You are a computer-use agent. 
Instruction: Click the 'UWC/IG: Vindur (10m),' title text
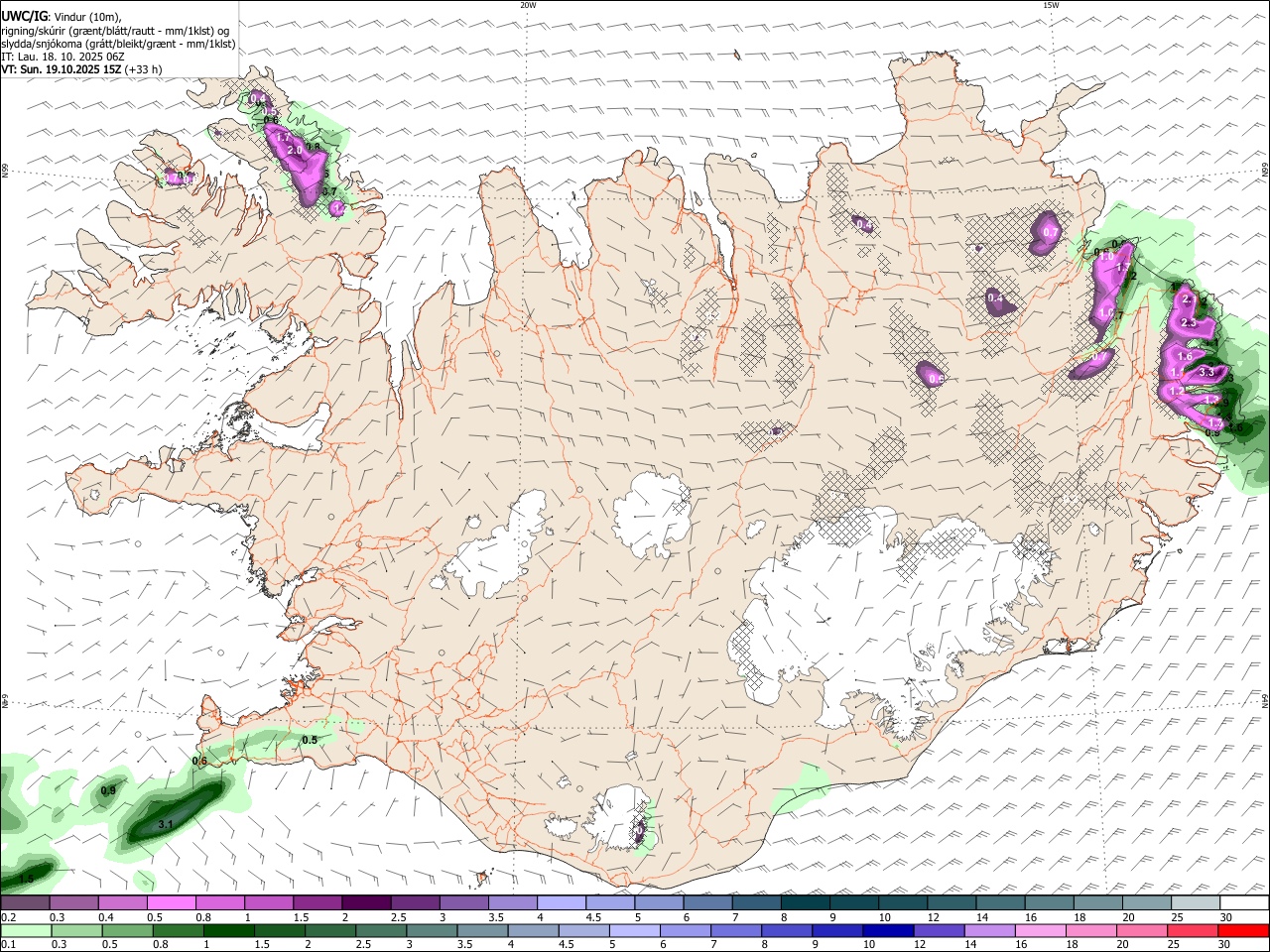(x=62, y=17)
